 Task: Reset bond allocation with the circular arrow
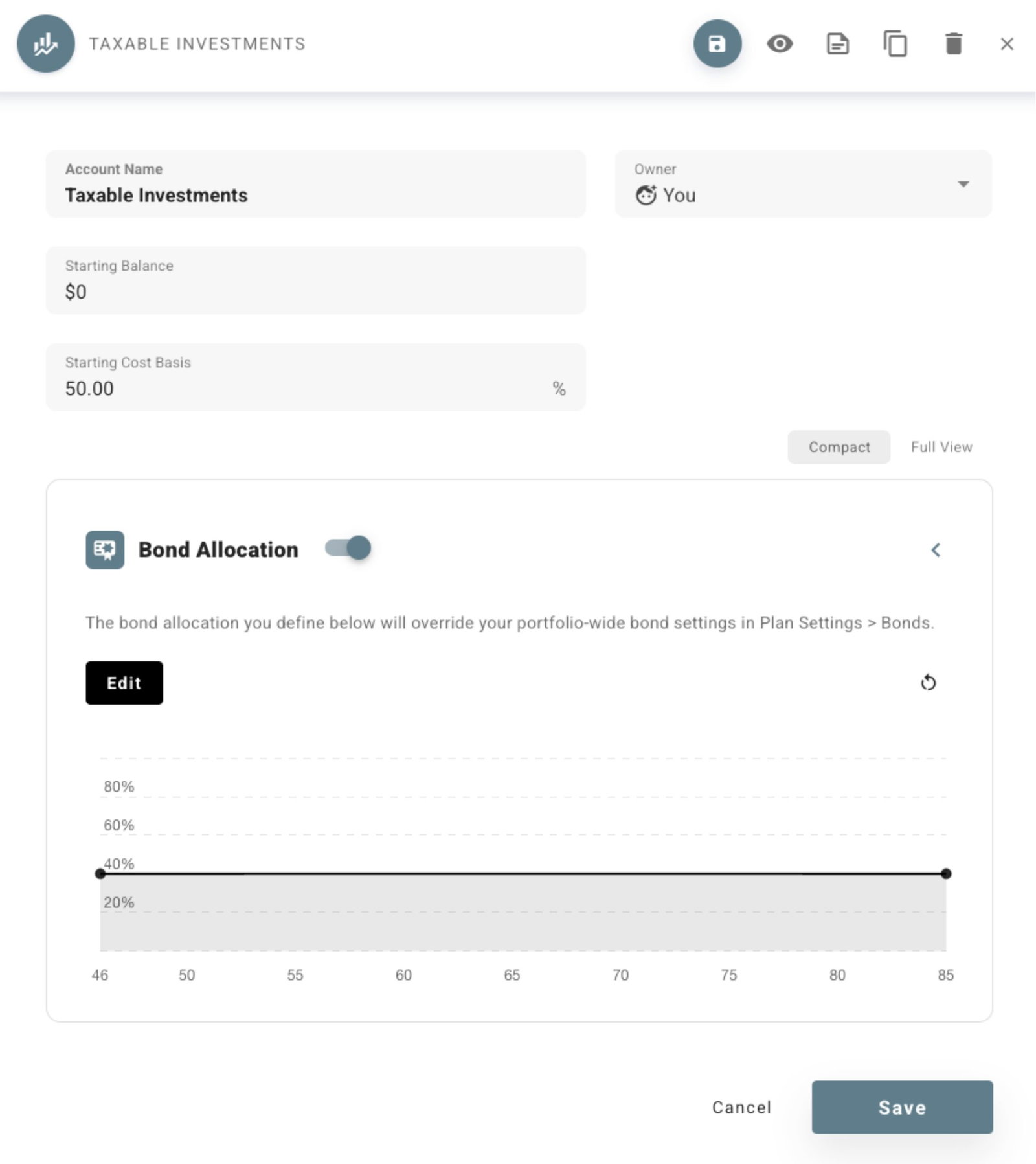[x=928, y=682]
